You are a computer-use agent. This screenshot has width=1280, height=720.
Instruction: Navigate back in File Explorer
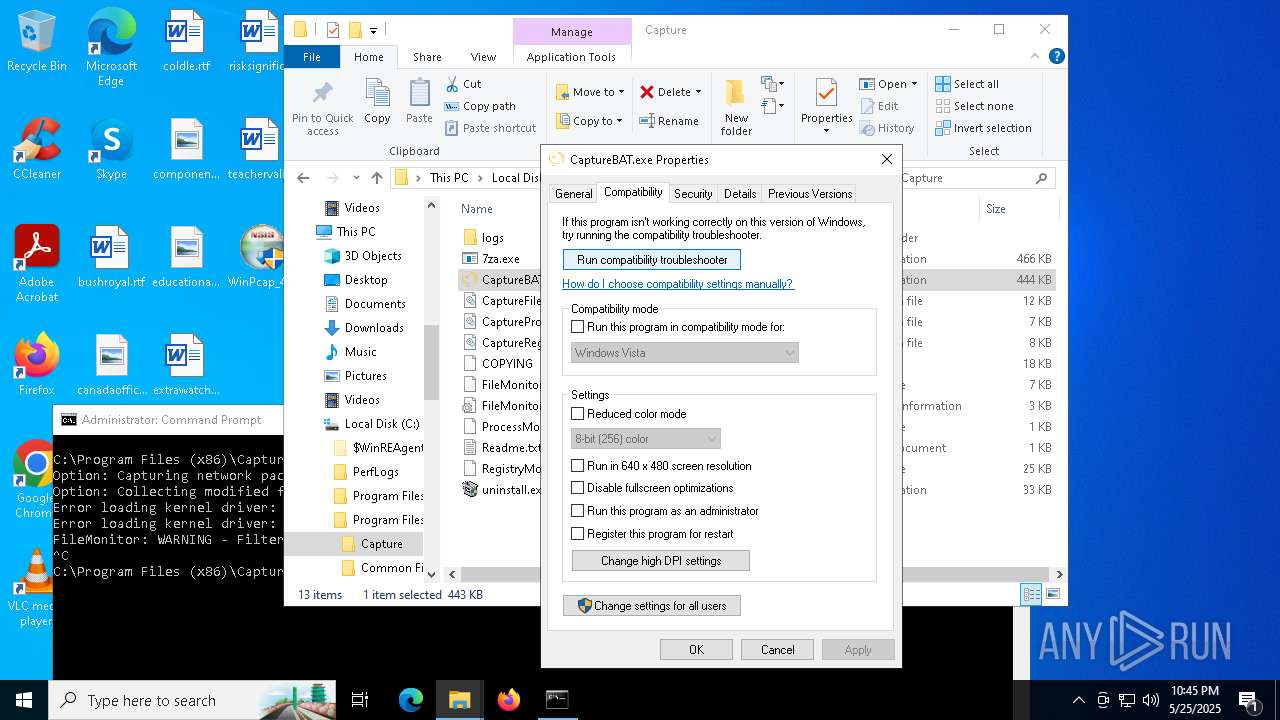(x=303, y=178)
